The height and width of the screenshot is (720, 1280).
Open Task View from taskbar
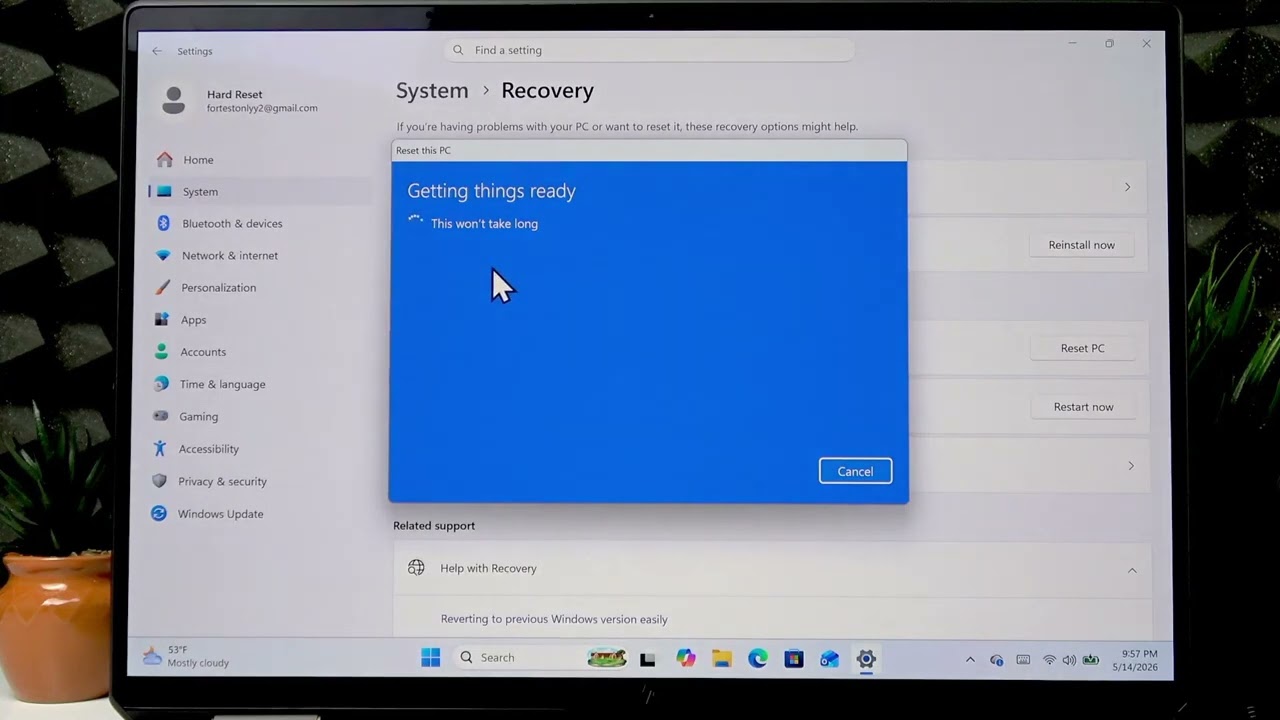(648, 659)
